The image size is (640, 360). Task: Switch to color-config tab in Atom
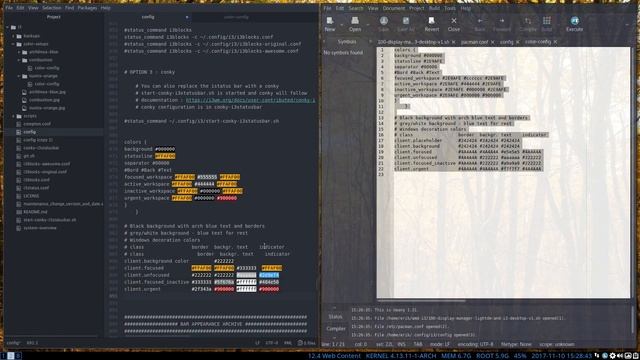(x=236, y=17)
